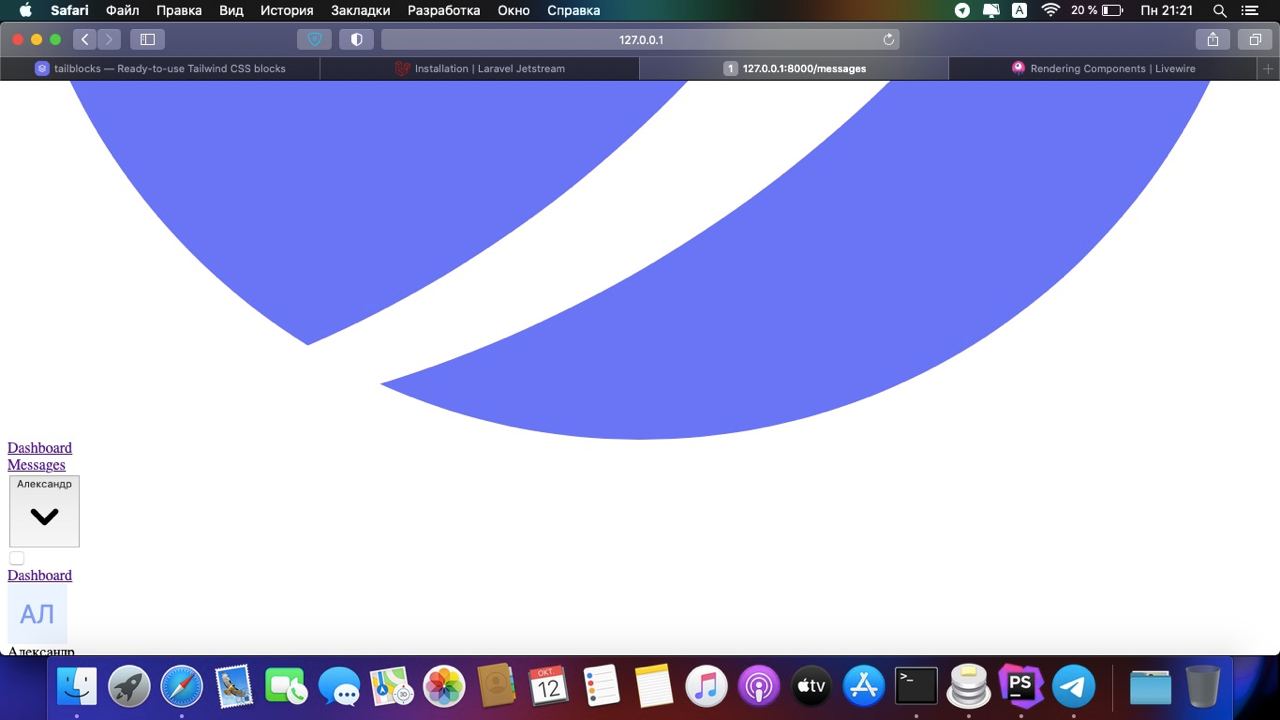The image size is (1280, 720).
Task: Switch to the Installation Laravel Jetstream tab
Action: tap(479, 68)
